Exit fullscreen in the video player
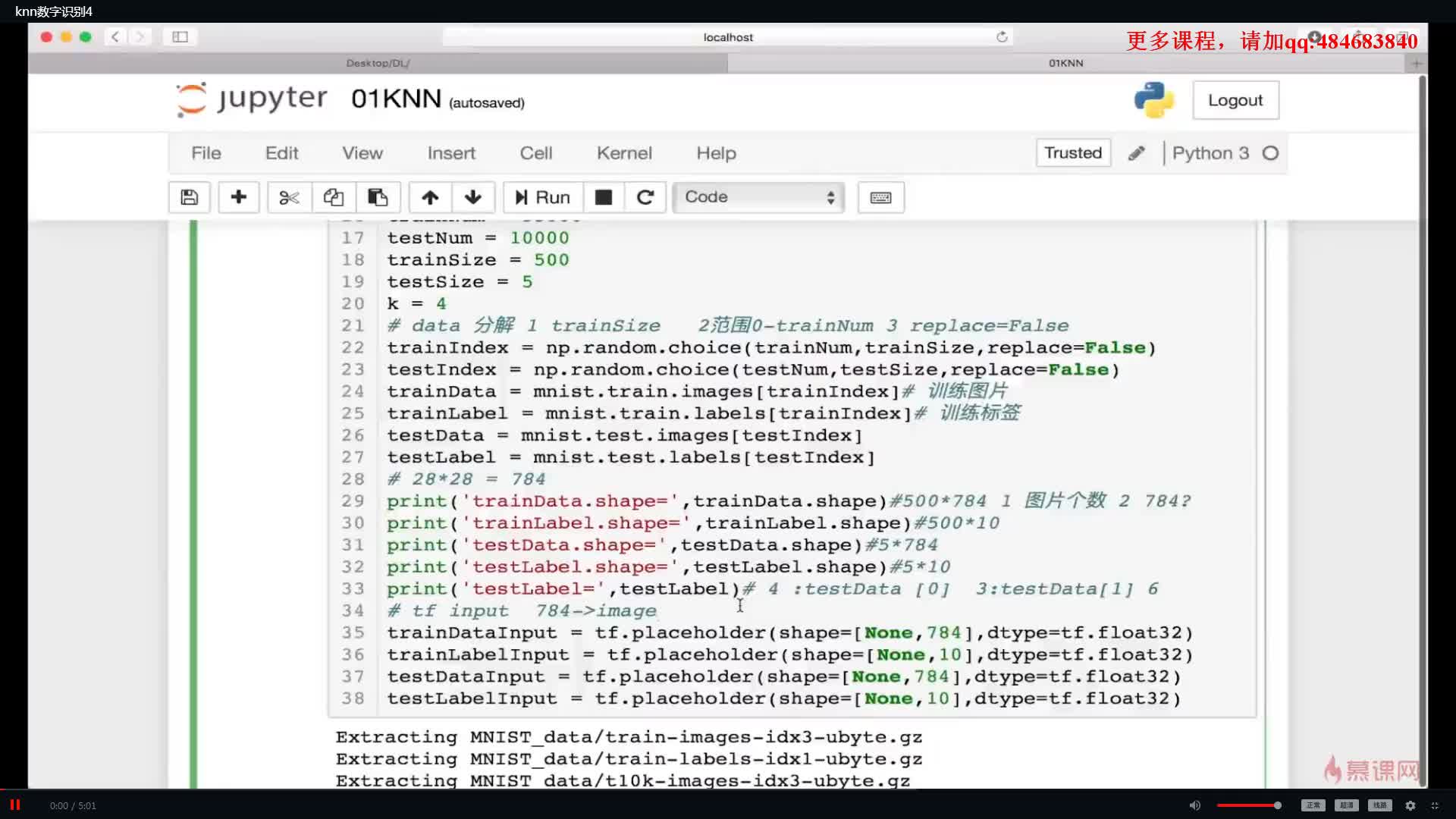The height and width of the screenshot is (819, 1456). pos(1435,805)
